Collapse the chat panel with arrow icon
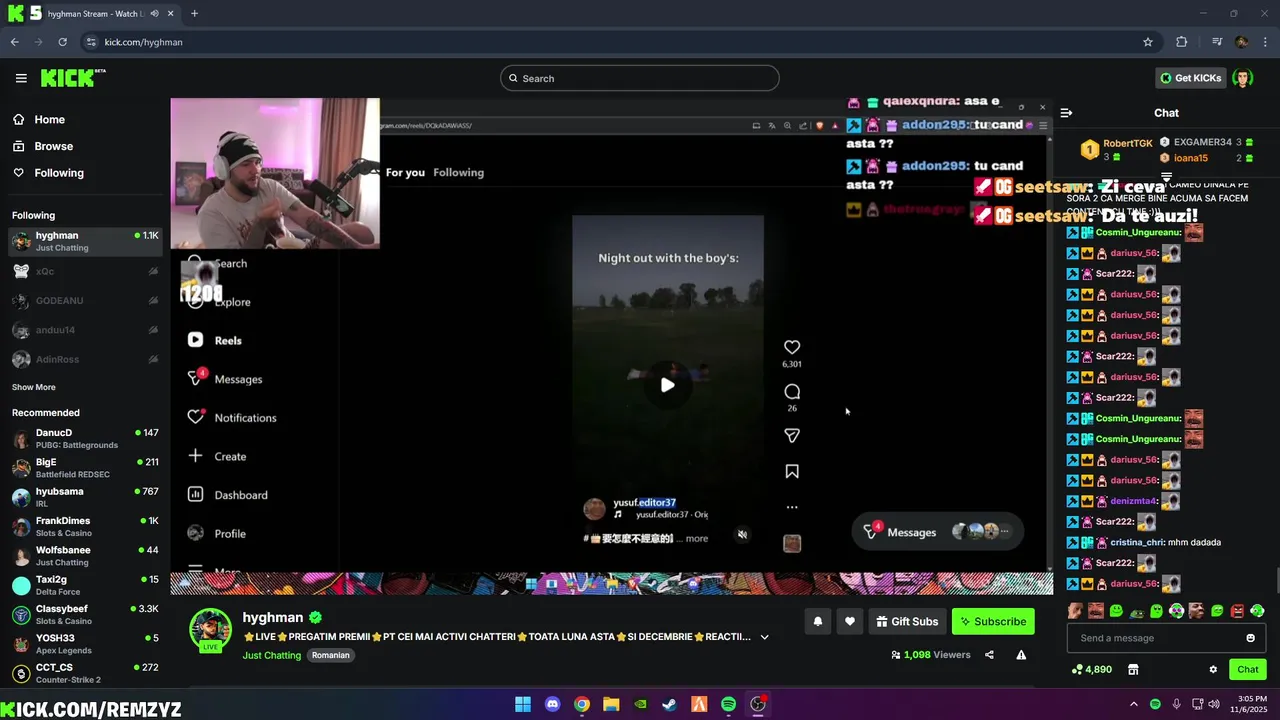This screenshot has height=720, width=1280. 1066,113
